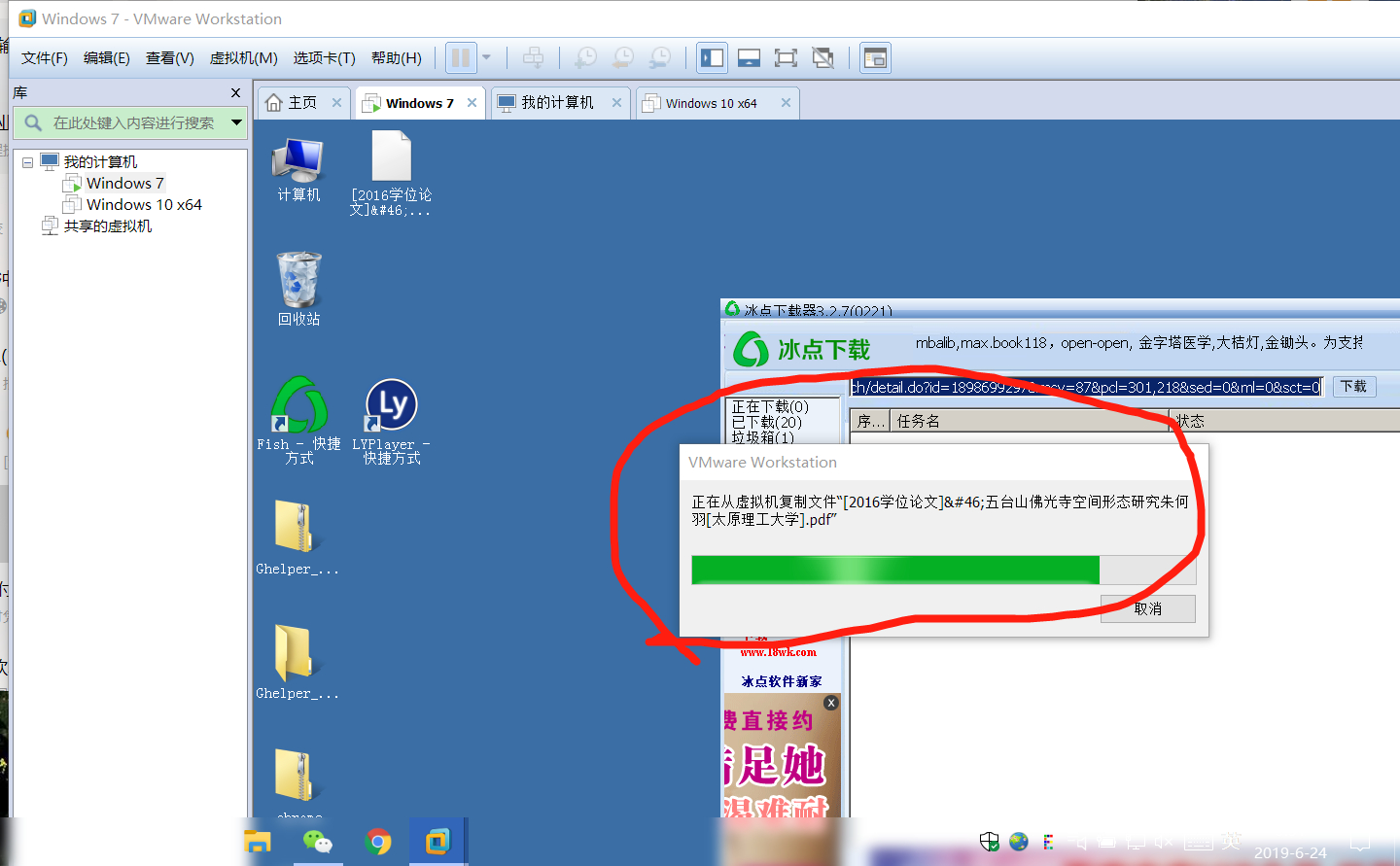
Task: Show the 正在下载(0) task list
Action: click(x=770, y=406)
